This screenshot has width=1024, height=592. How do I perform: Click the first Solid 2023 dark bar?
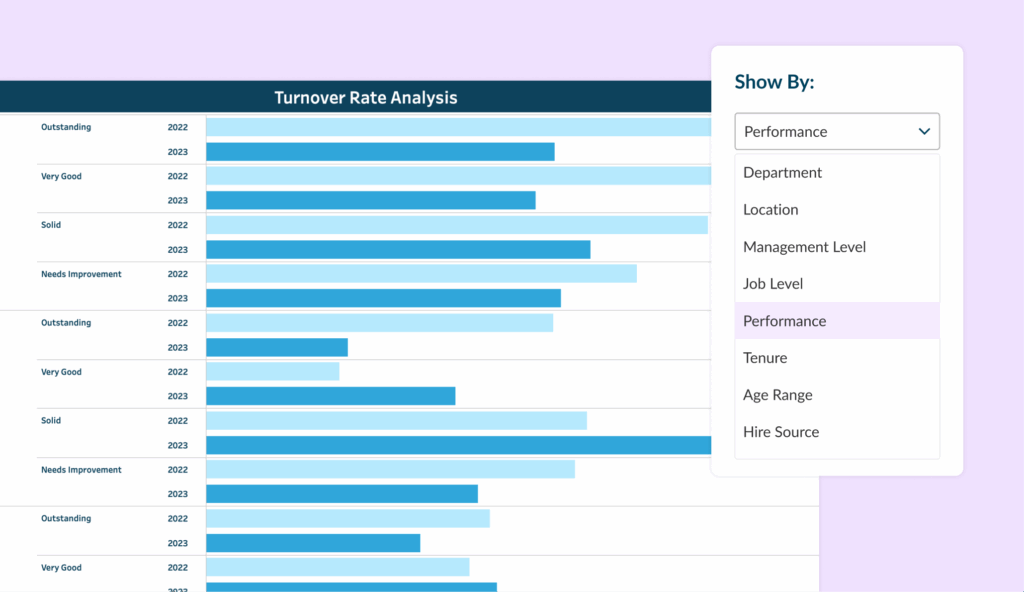[398, 250]
